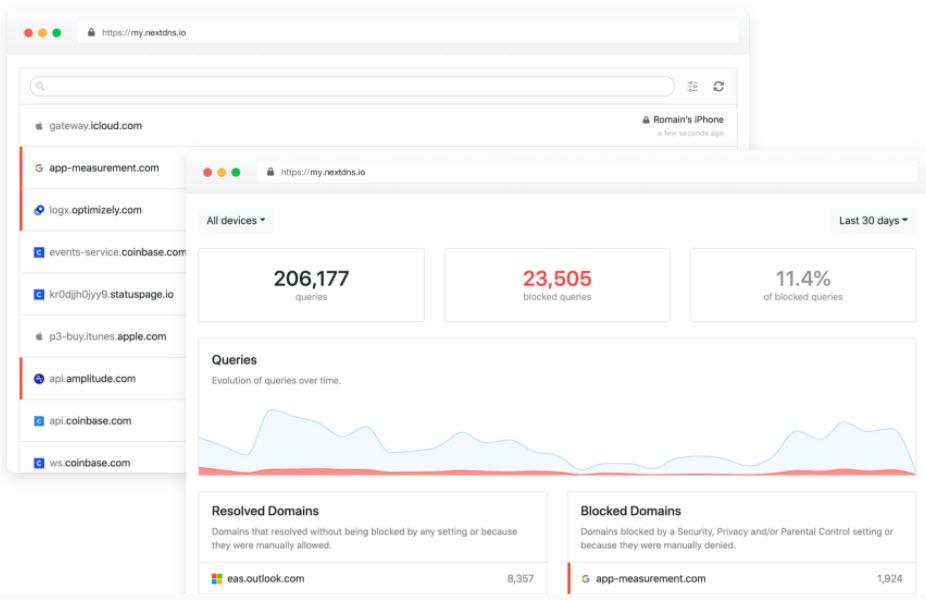Screen dimensions: 926x600
Task: Click the queries evolution area chart
Action: [x=557, y=442]
